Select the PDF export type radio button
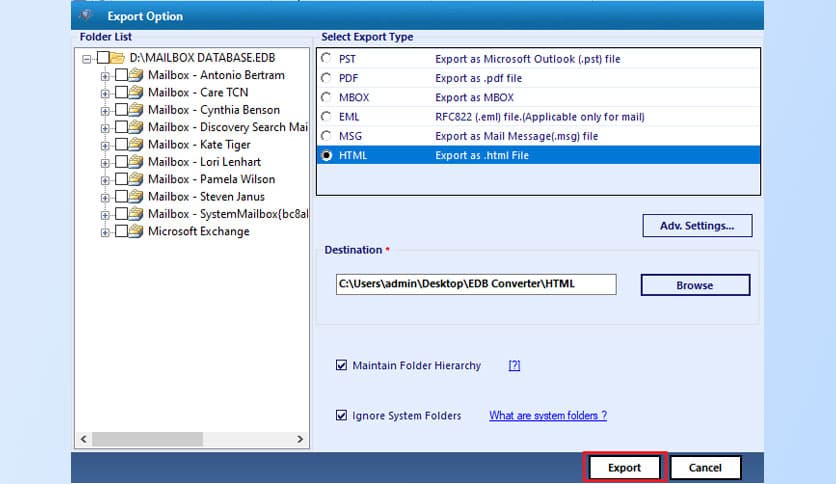 pos(326,78)
